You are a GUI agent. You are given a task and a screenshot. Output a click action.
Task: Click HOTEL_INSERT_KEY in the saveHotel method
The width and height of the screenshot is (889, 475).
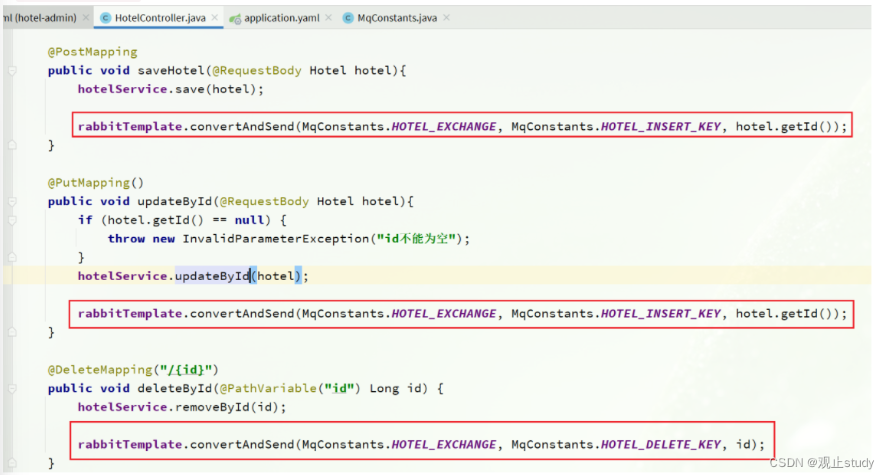(661, 127)
